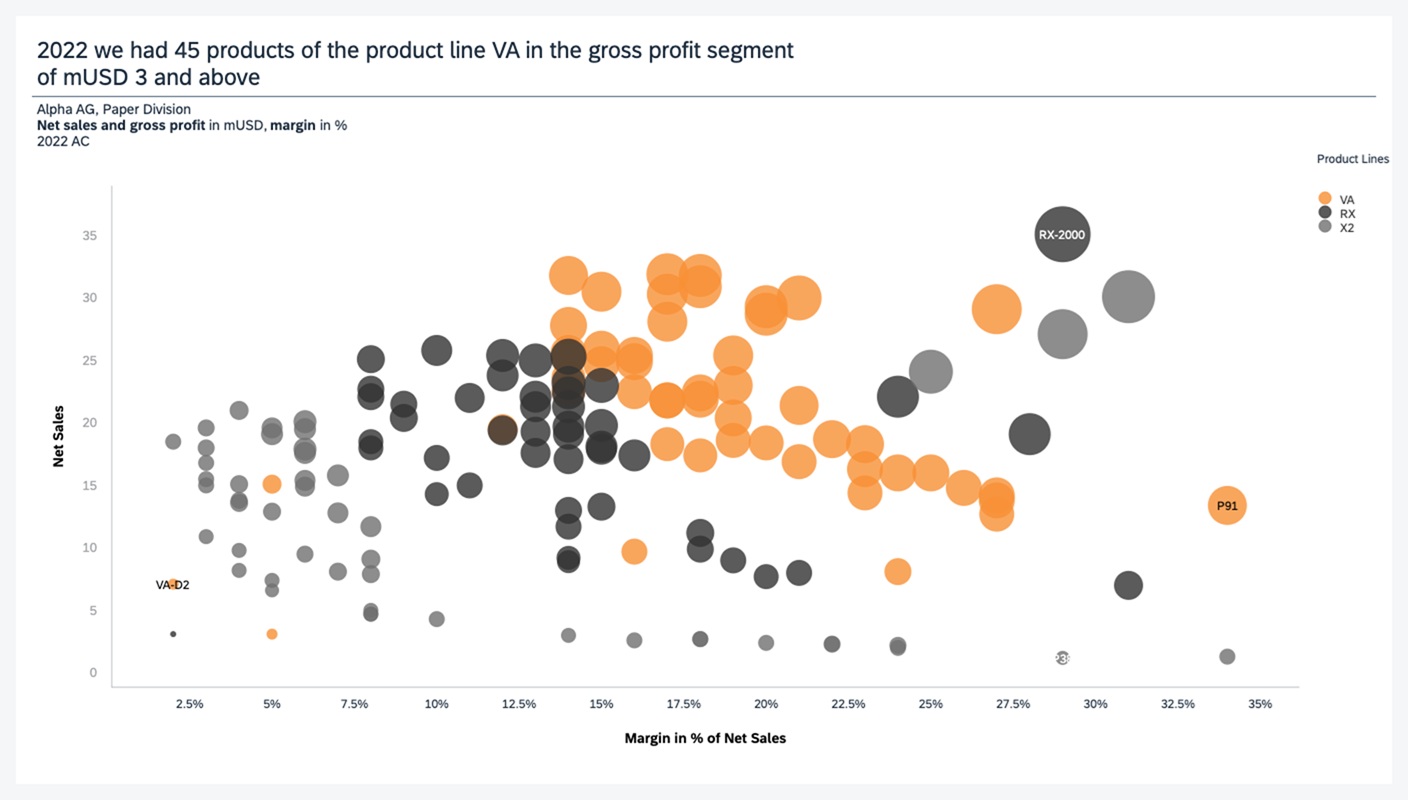Select the orange P91 bubble
This screenshot has width=1408, height=800.
[x=1227, y=506]
